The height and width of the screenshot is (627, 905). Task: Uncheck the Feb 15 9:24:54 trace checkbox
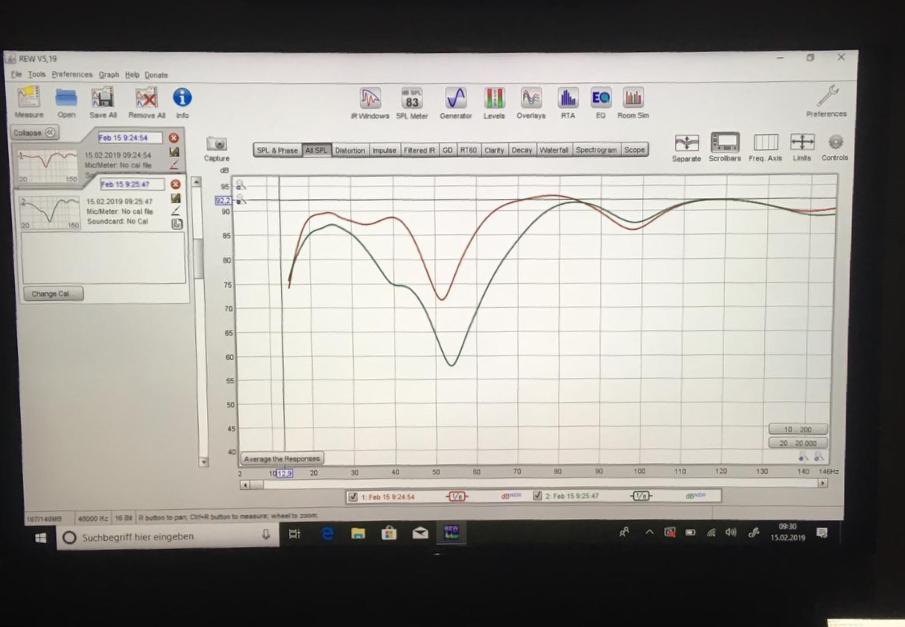tap(352, 496)
